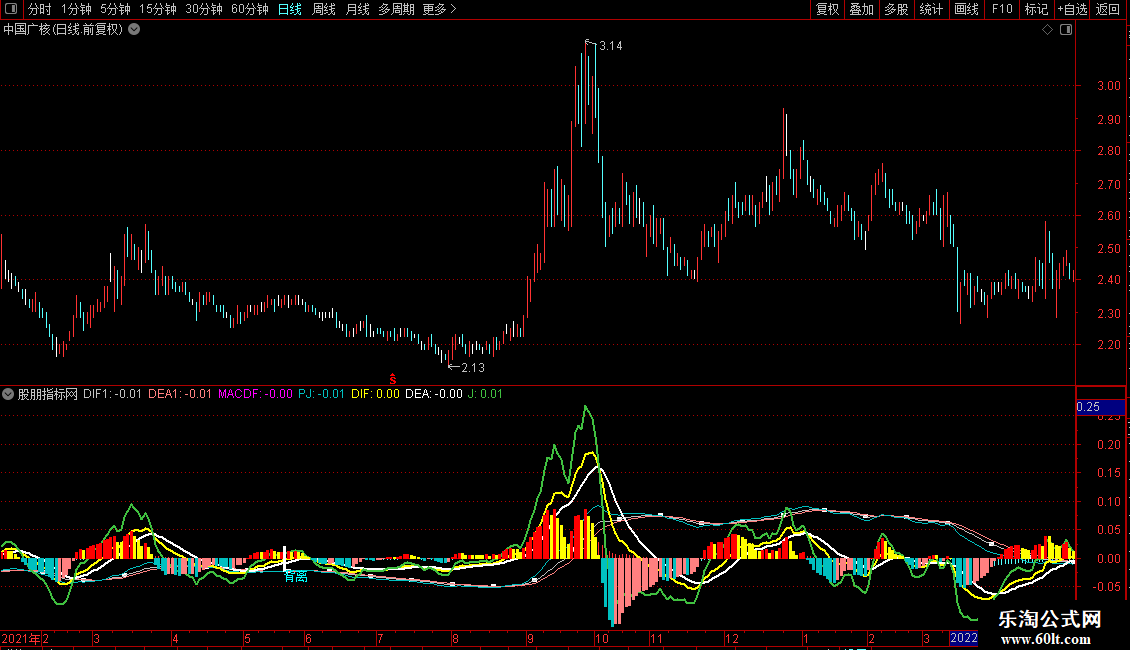Switch to the 分时 chart view
The image size is (1130, 650).
coord(40,9)
